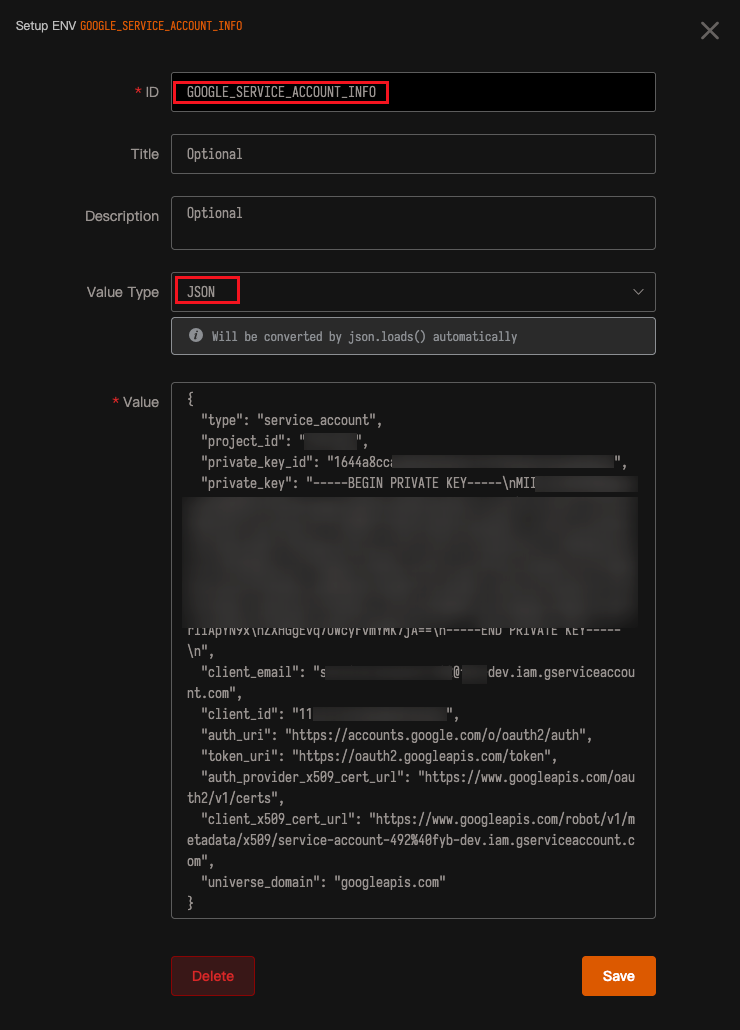Expand Value Type using the chevron arrow

pos(638,292)
